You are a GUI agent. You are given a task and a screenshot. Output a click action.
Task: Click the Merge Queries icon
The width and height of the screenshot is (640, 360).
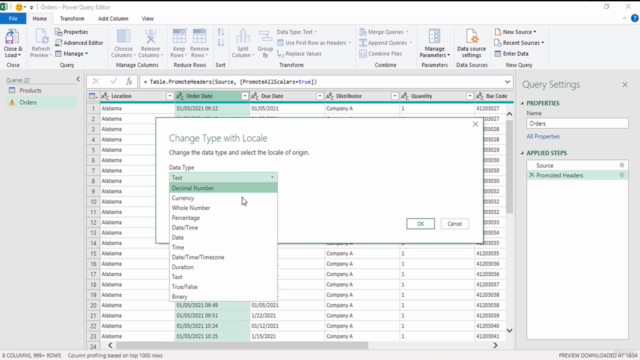pos(363,32)
